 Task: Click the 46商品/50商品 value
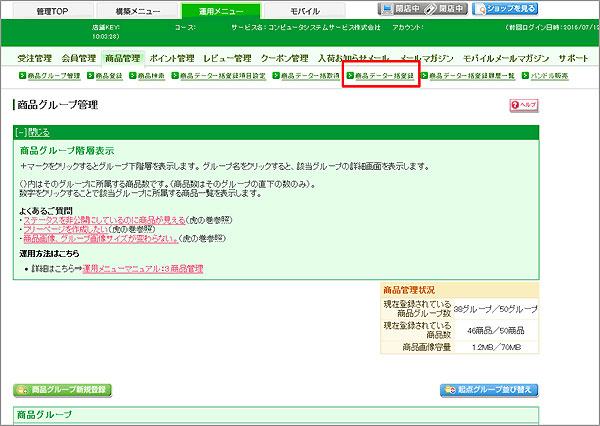tap(496, 330)
